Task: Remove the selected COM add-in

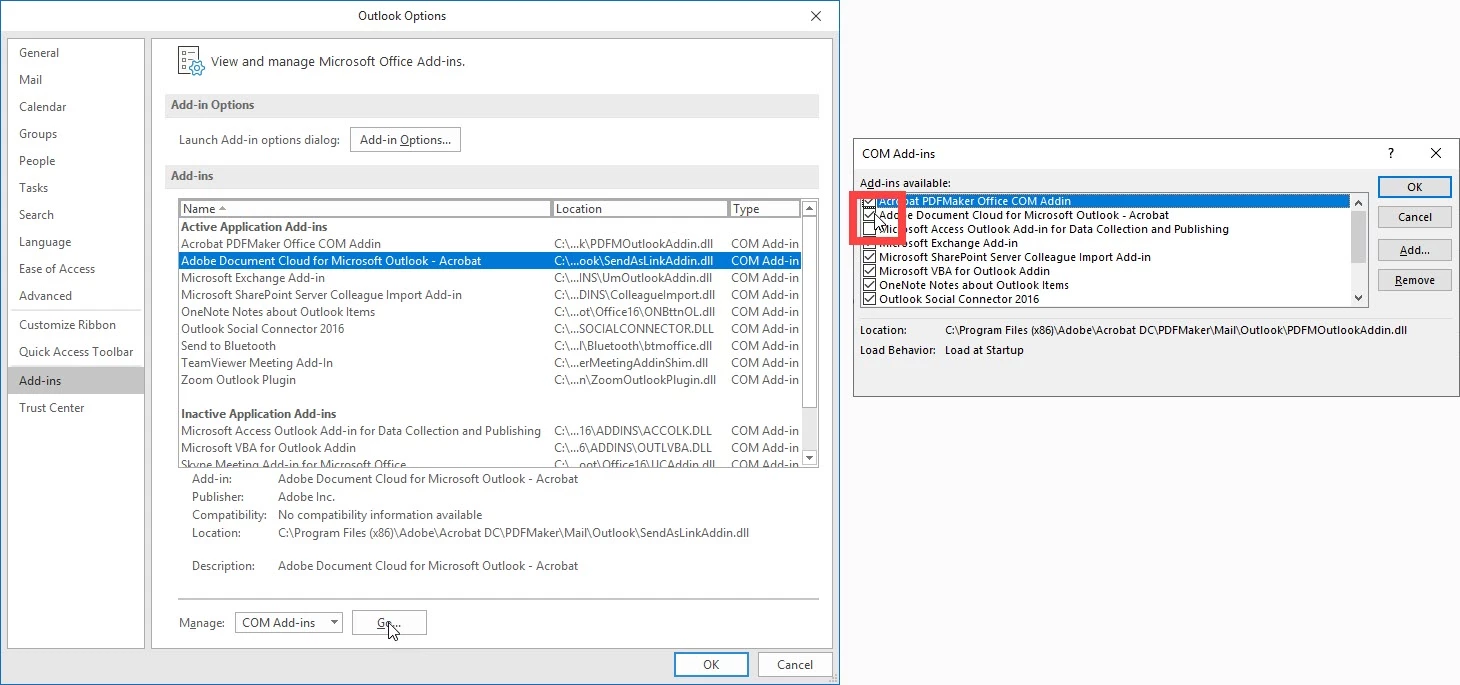Action: 1414,280
